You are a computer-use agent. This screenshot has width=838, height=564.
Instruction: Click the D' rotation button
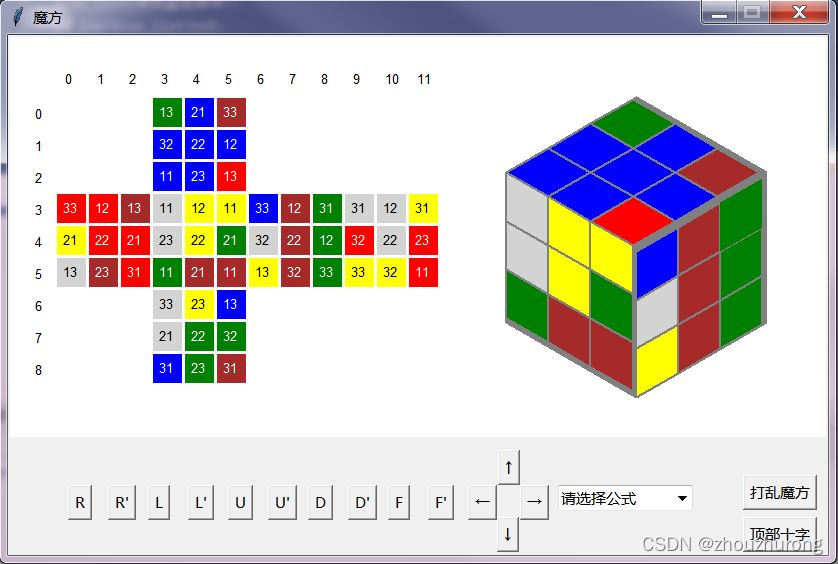click(362, 502)
